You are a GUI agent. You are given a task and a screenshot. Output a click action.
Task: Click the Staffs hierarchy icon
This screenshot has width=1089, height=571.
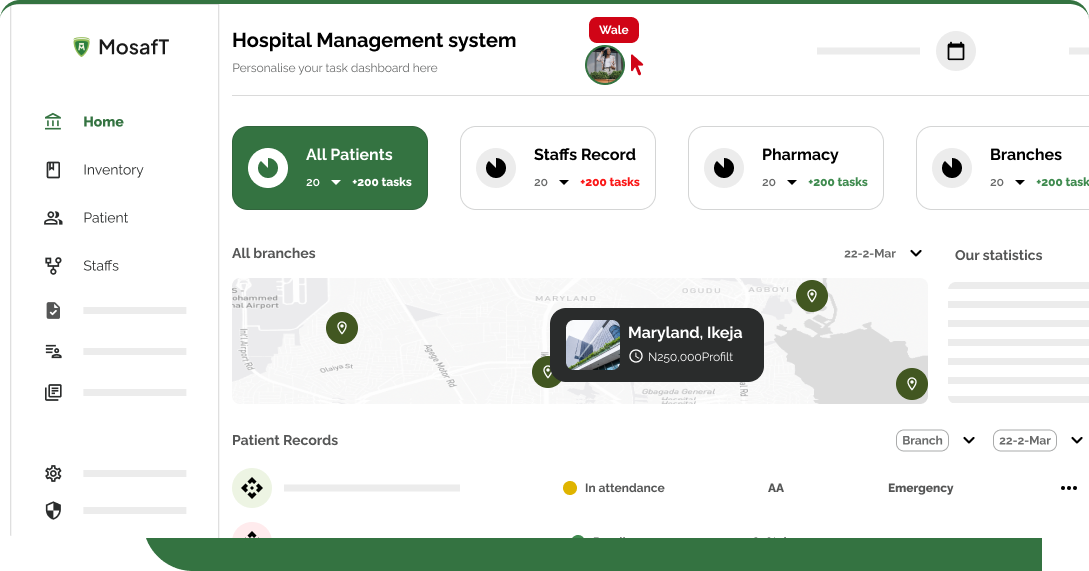coord(53,265)
